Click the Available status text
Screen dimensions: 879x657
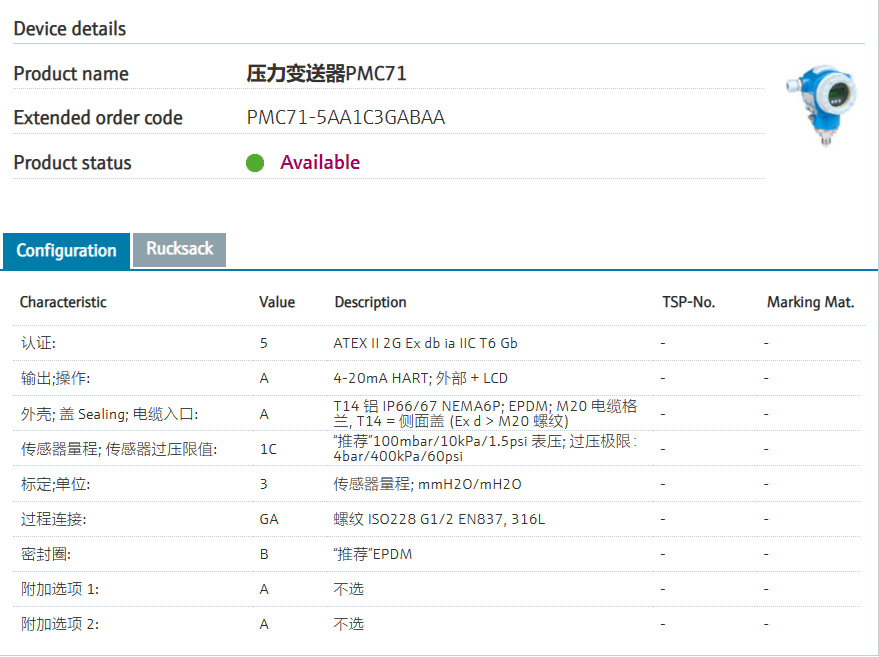[320, 163]
